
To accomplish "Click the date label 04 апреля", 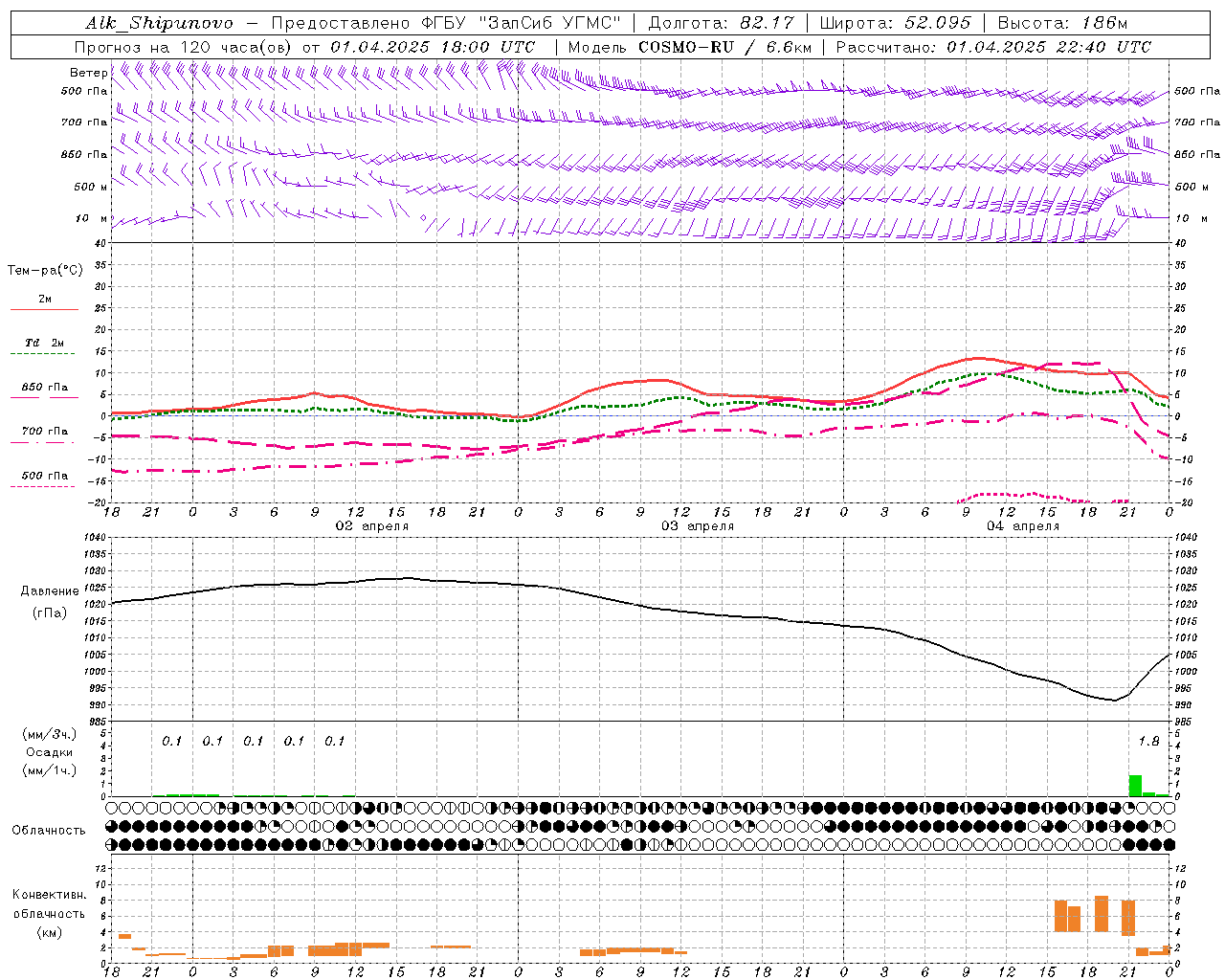I will pos(1023,526).
